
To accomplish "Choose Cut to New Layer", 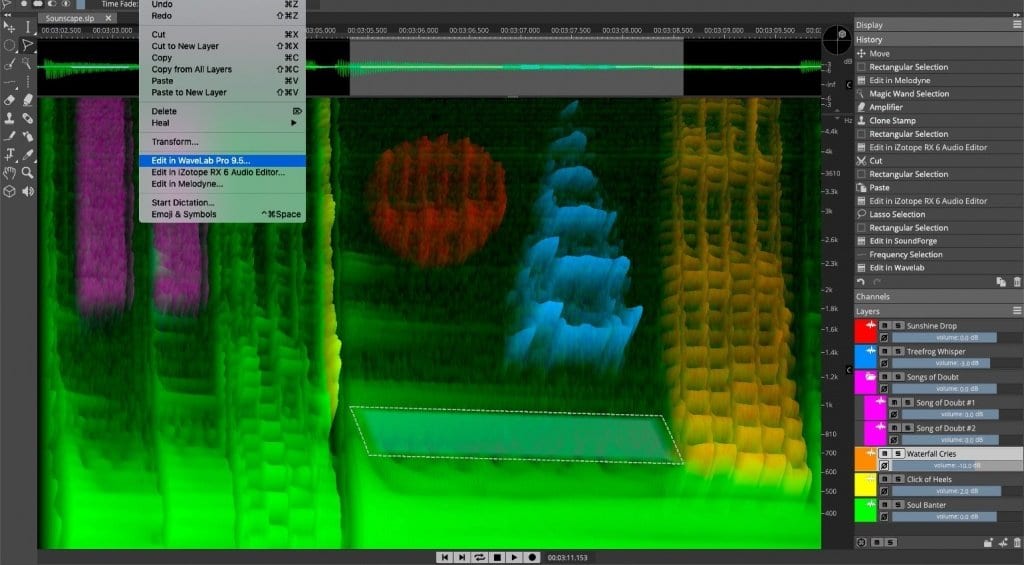I will click(x=222, y=46).
